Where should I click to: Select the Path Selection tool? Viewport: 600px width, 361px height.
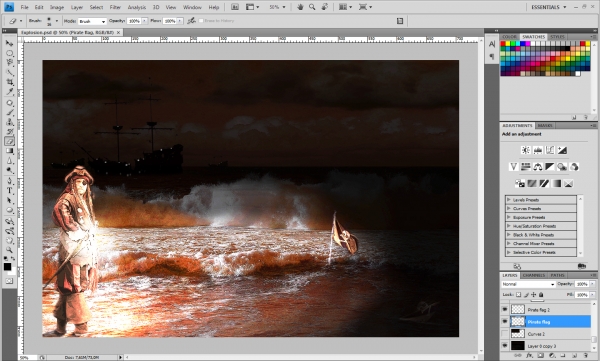pos(9,200)
